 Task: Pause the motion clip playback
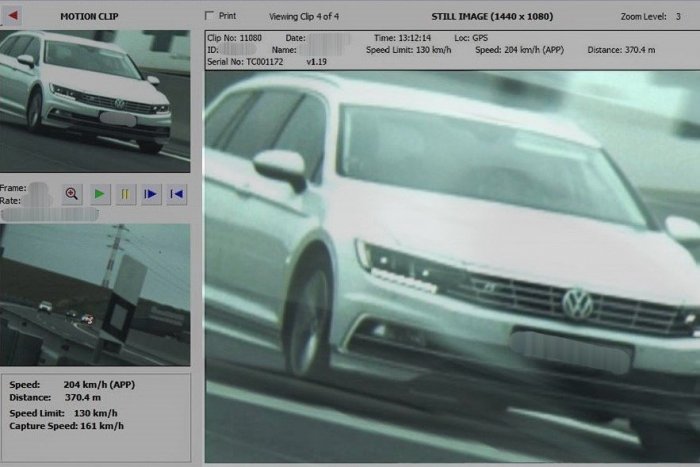pos(124,194)
